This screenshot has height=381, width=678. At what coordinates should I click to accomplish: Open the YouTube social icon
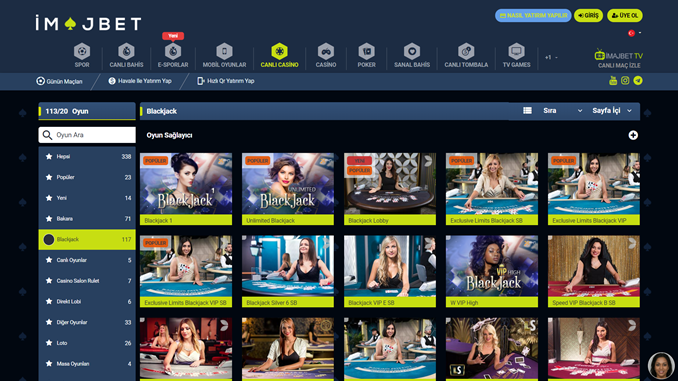pos(613,80)
